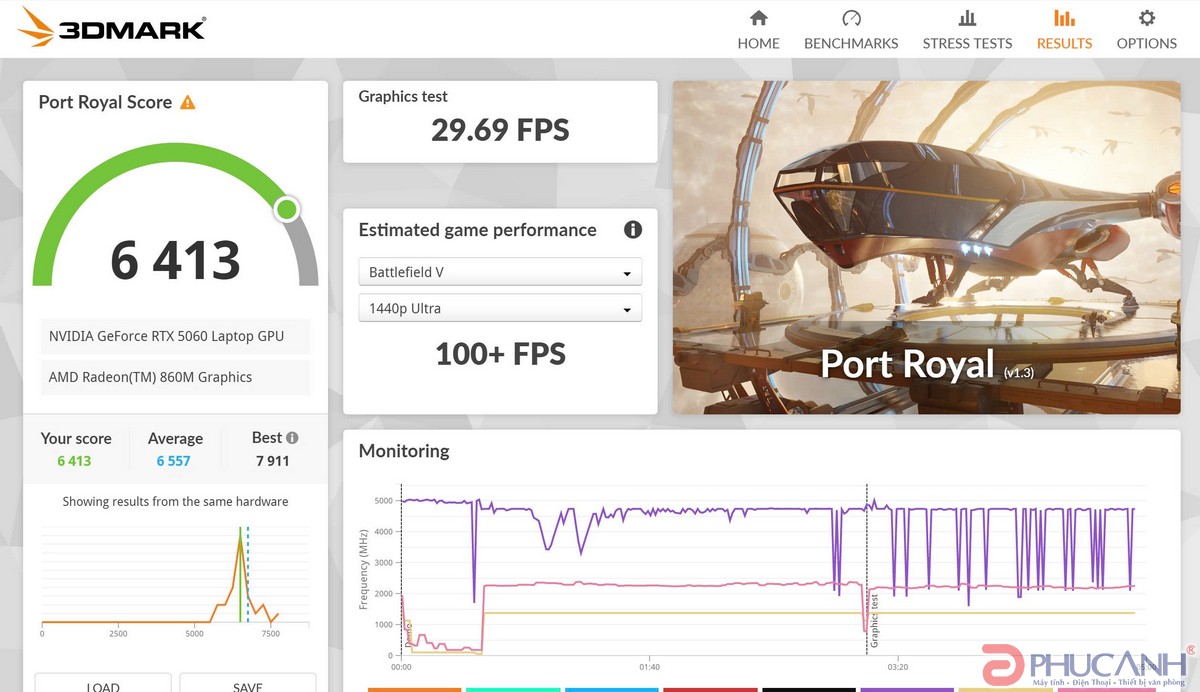Open the Estimated game performance info icon
The width and height of the screenshot is (1200, 692).
click(x=632, y=229)
